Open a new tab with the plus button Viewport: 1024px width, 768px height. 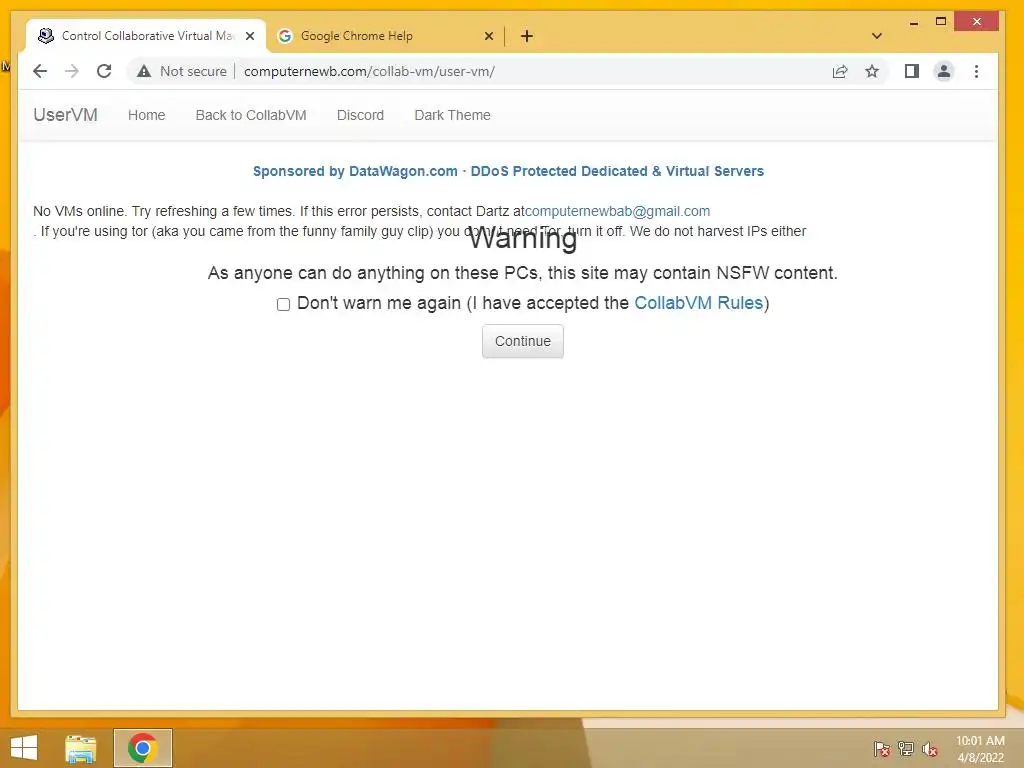click(527, 36)
